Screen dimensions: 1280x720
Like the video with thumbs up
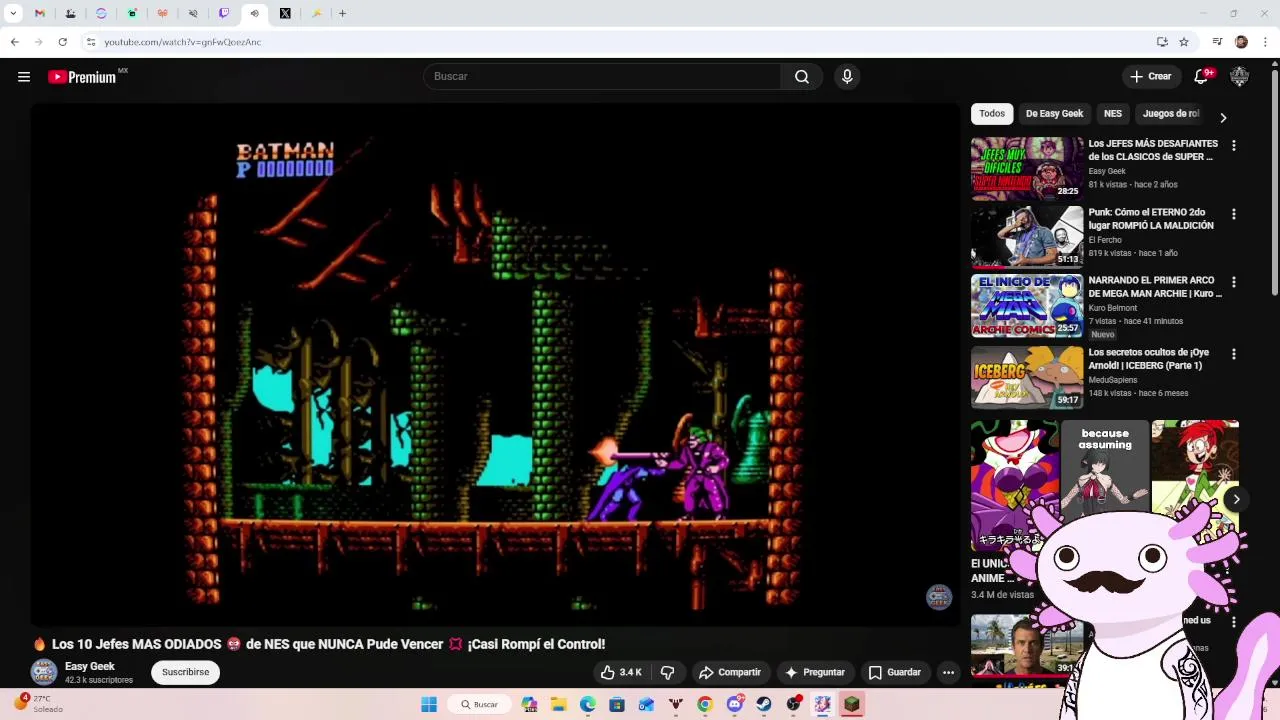click(x=621, y=672)
